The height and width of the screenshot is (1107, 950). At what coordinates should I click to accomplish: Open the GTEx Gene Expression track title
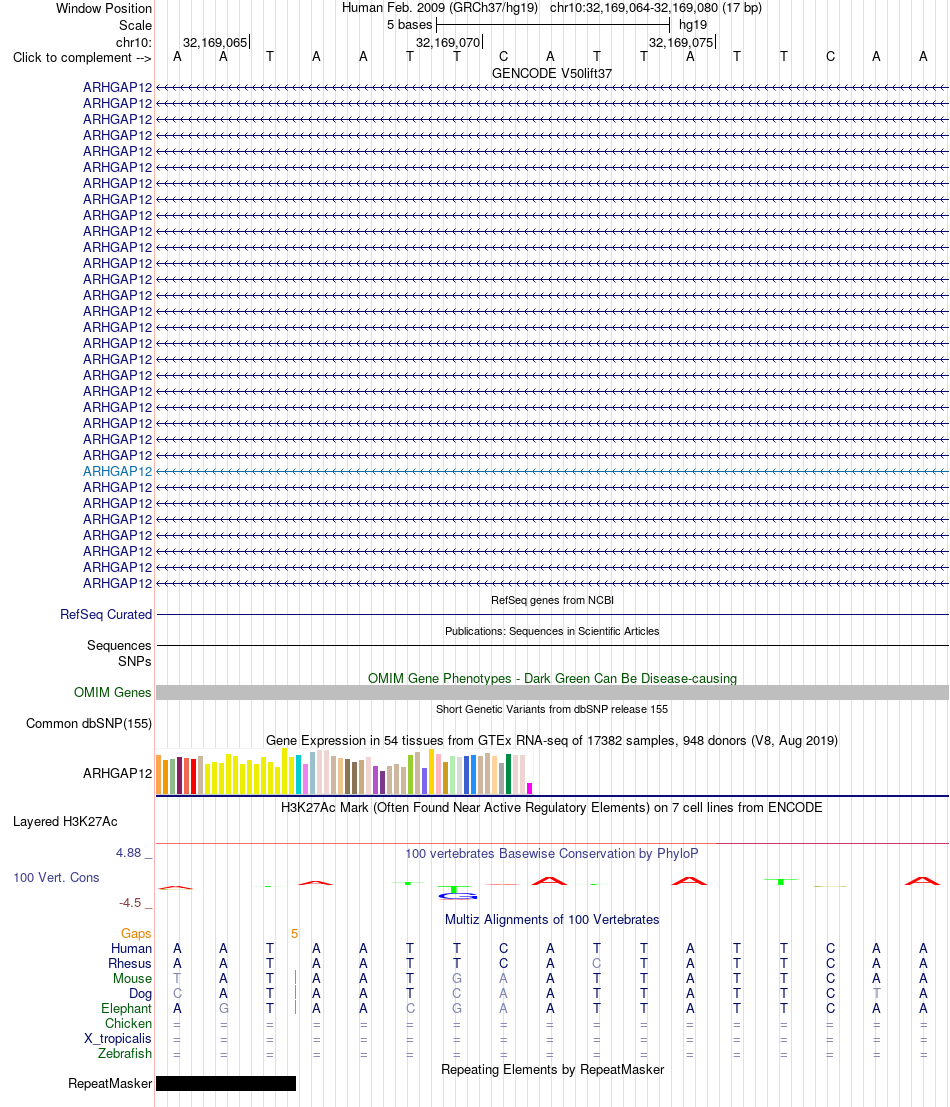click(552, 741)
